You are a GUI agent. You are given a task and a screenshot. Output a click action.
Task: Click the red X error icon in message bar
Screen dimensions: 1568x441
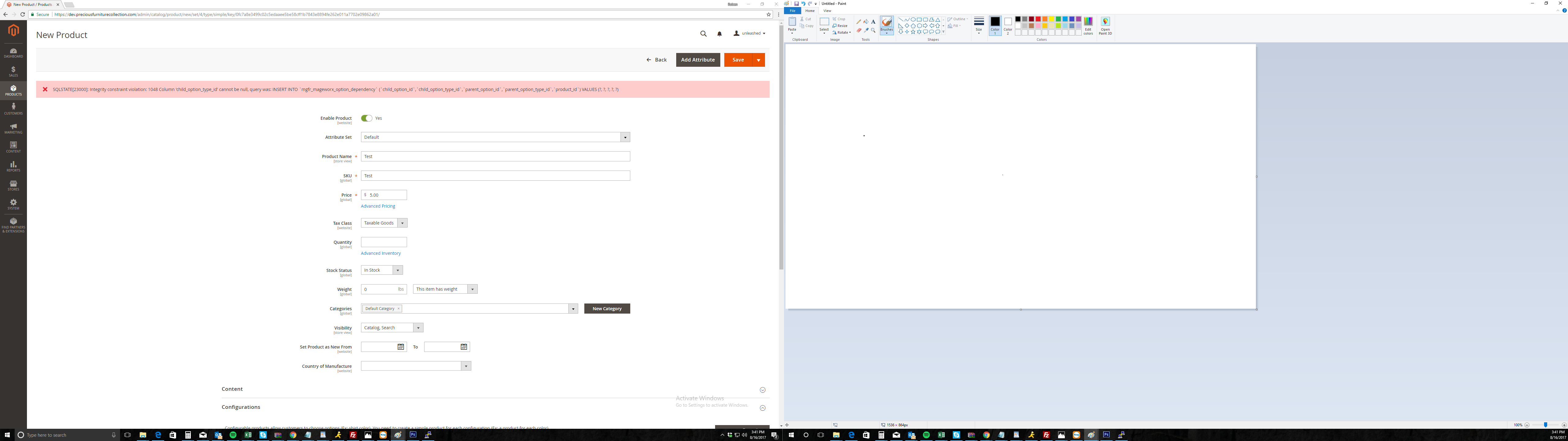click(x=45, y=89)
